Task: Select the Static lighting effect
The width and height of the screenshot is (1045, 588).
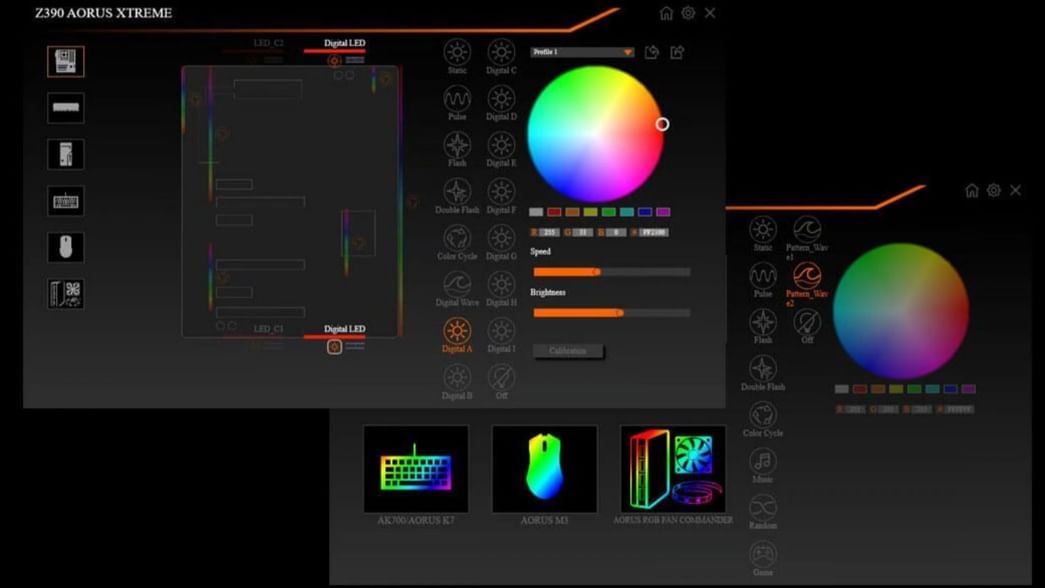Action: pos(457,54)
